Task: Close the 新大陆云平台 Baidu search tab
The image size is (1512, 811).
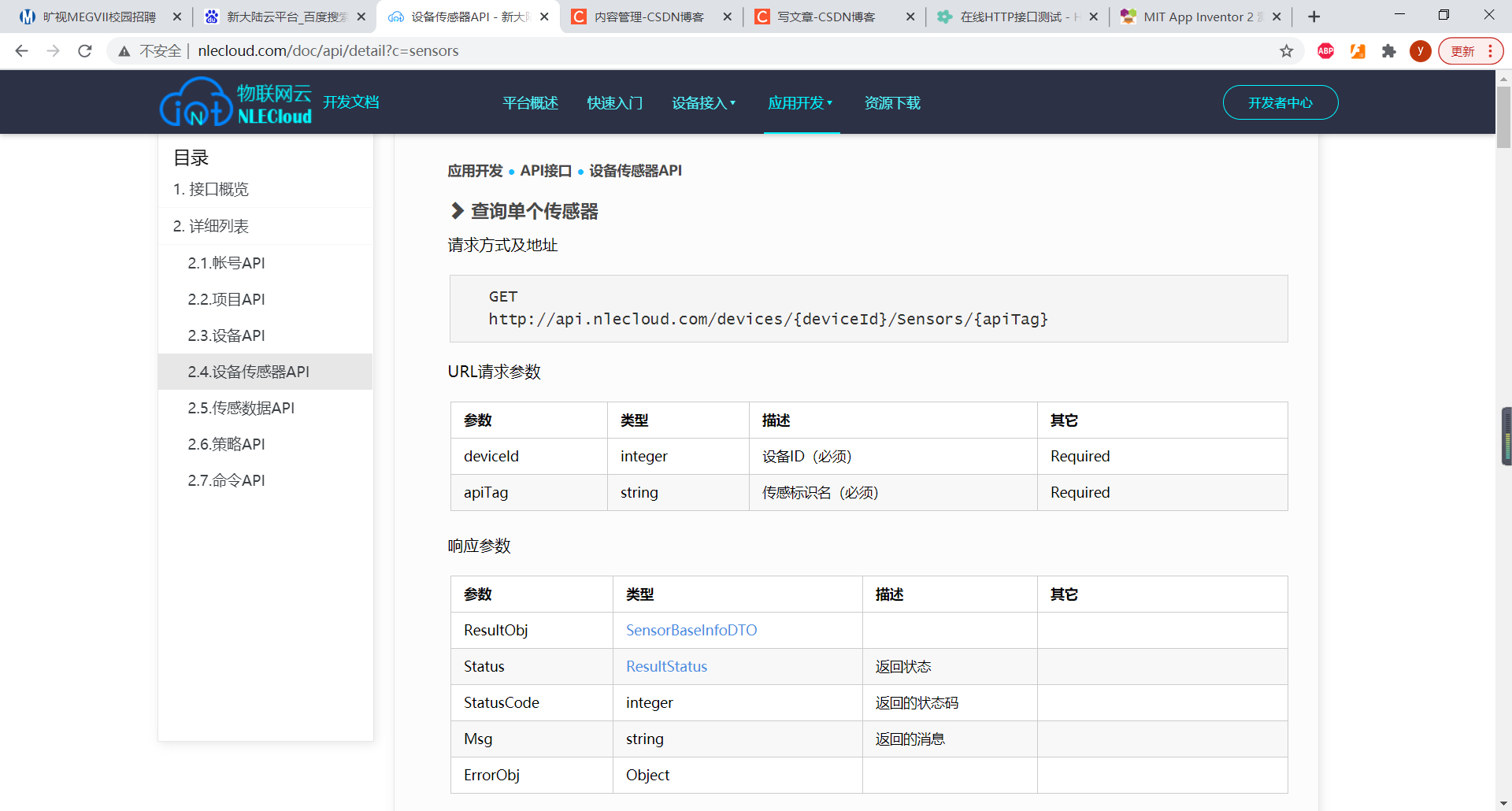Action: coord(361,17)
